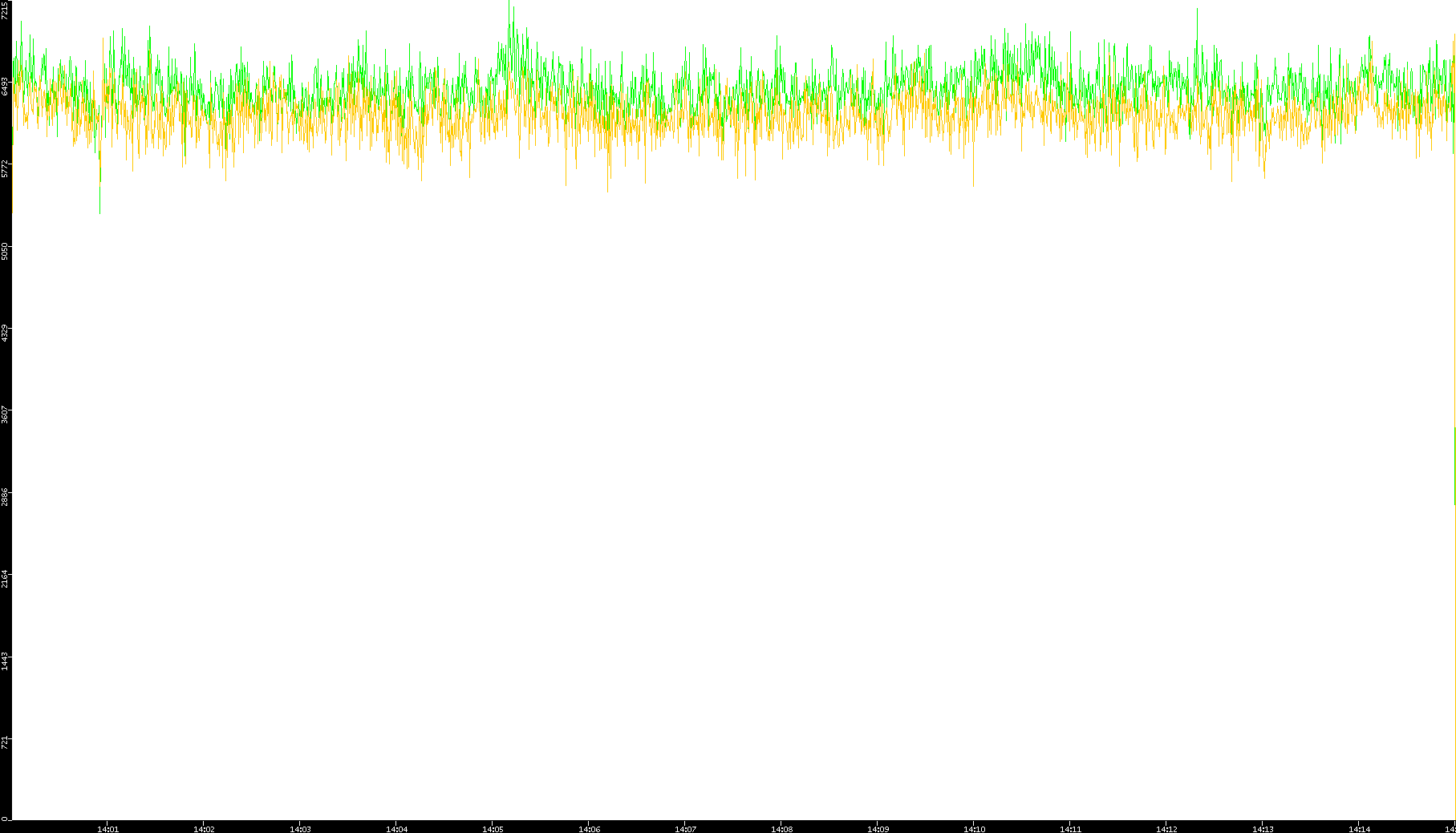
Task: Click the 14:07 time axis label
Action: coord(685,829)
